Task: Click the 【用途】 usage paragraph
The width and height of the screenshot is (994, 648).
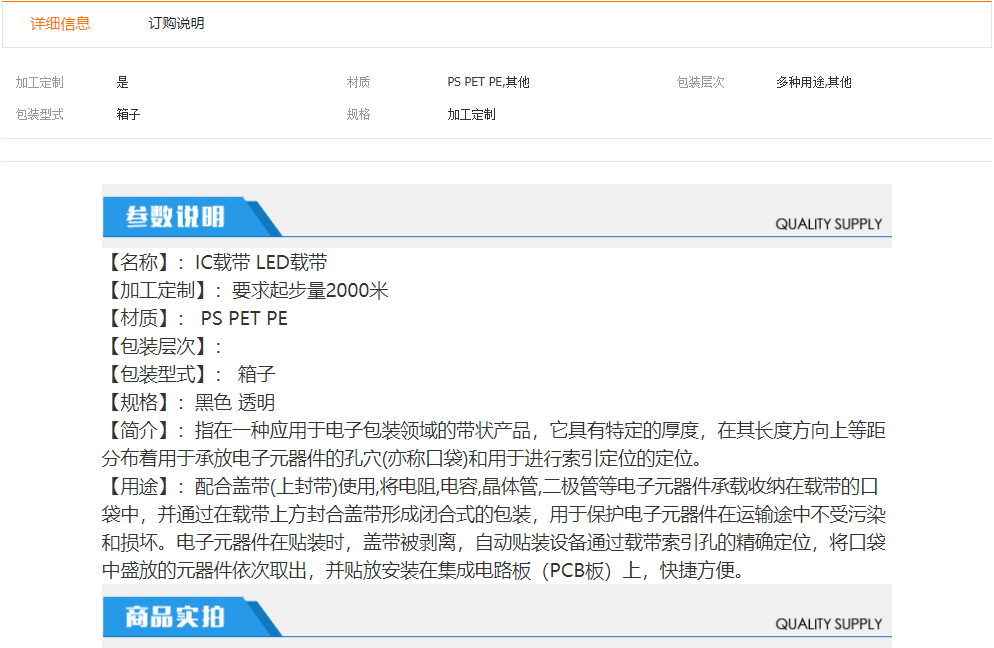Action: (495, 529)
